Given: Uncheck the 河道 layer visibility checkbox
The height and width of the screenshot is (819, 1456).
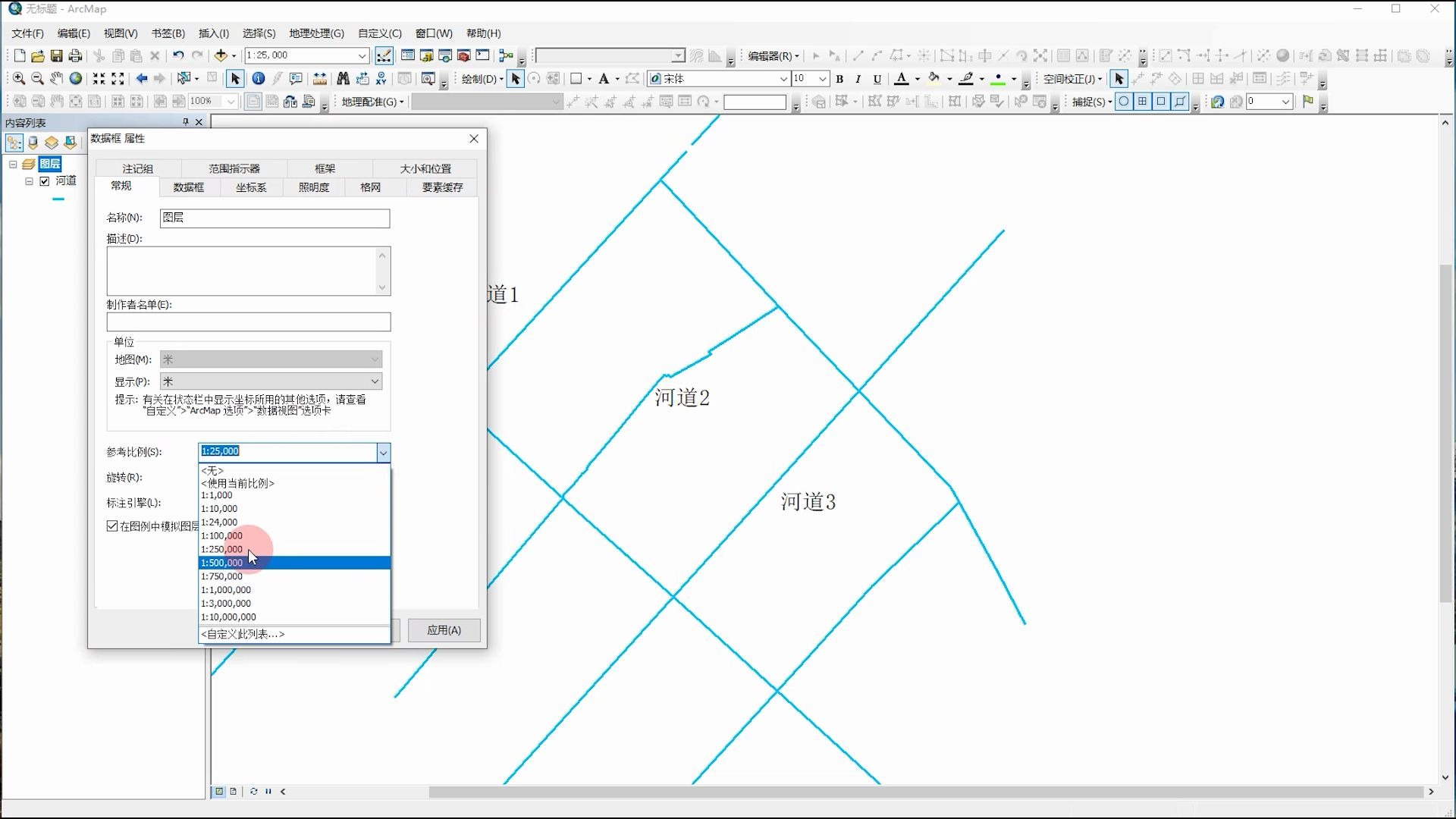Looking at the screenshot, I should [45, 181].
